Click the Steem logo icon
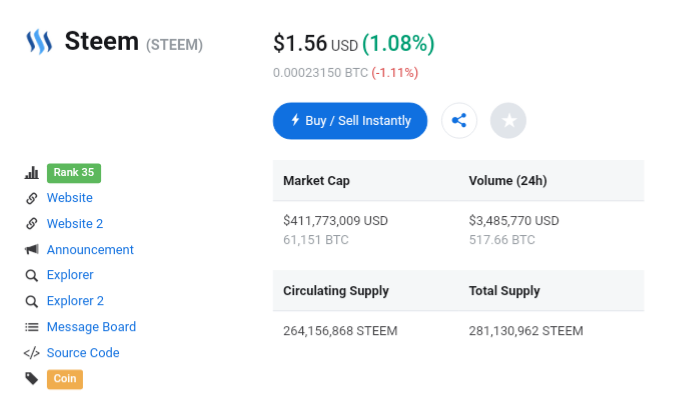 click(x=39, y=41)
